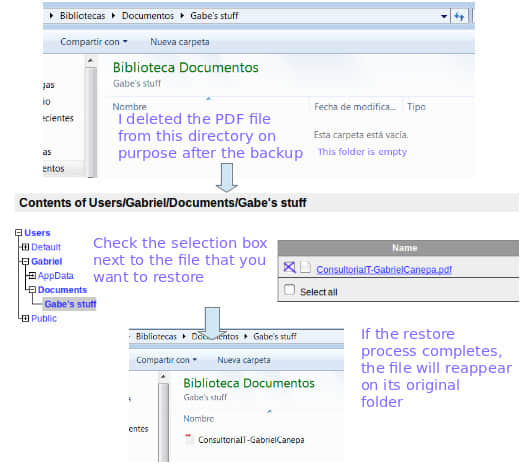
Task: Open the ConsultoriaIT-GabrielCanepa.pdf link
Action: click(384, 270)
